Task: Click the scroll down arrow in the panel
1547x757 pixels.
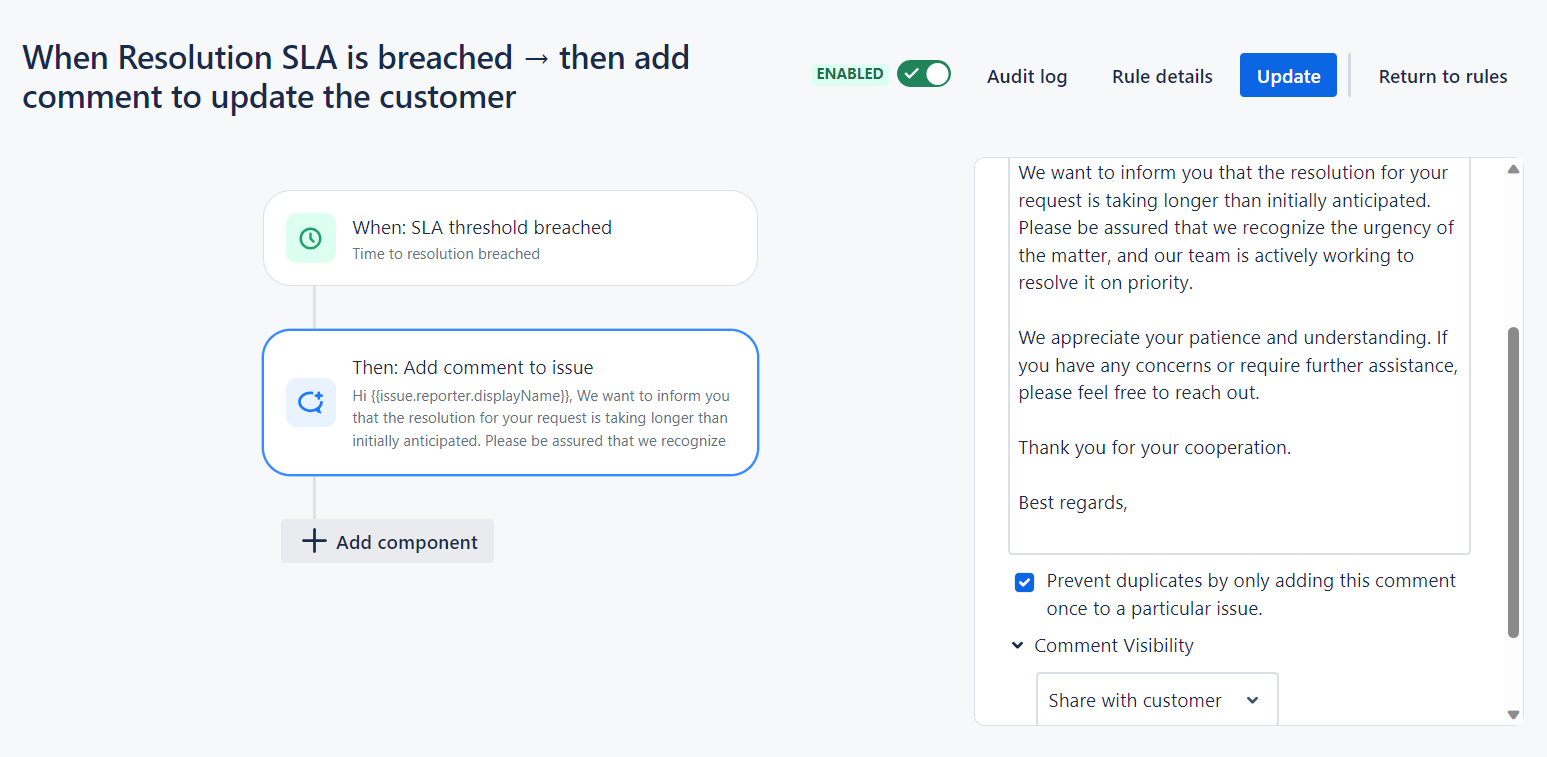Action: tap(1513, 714)
